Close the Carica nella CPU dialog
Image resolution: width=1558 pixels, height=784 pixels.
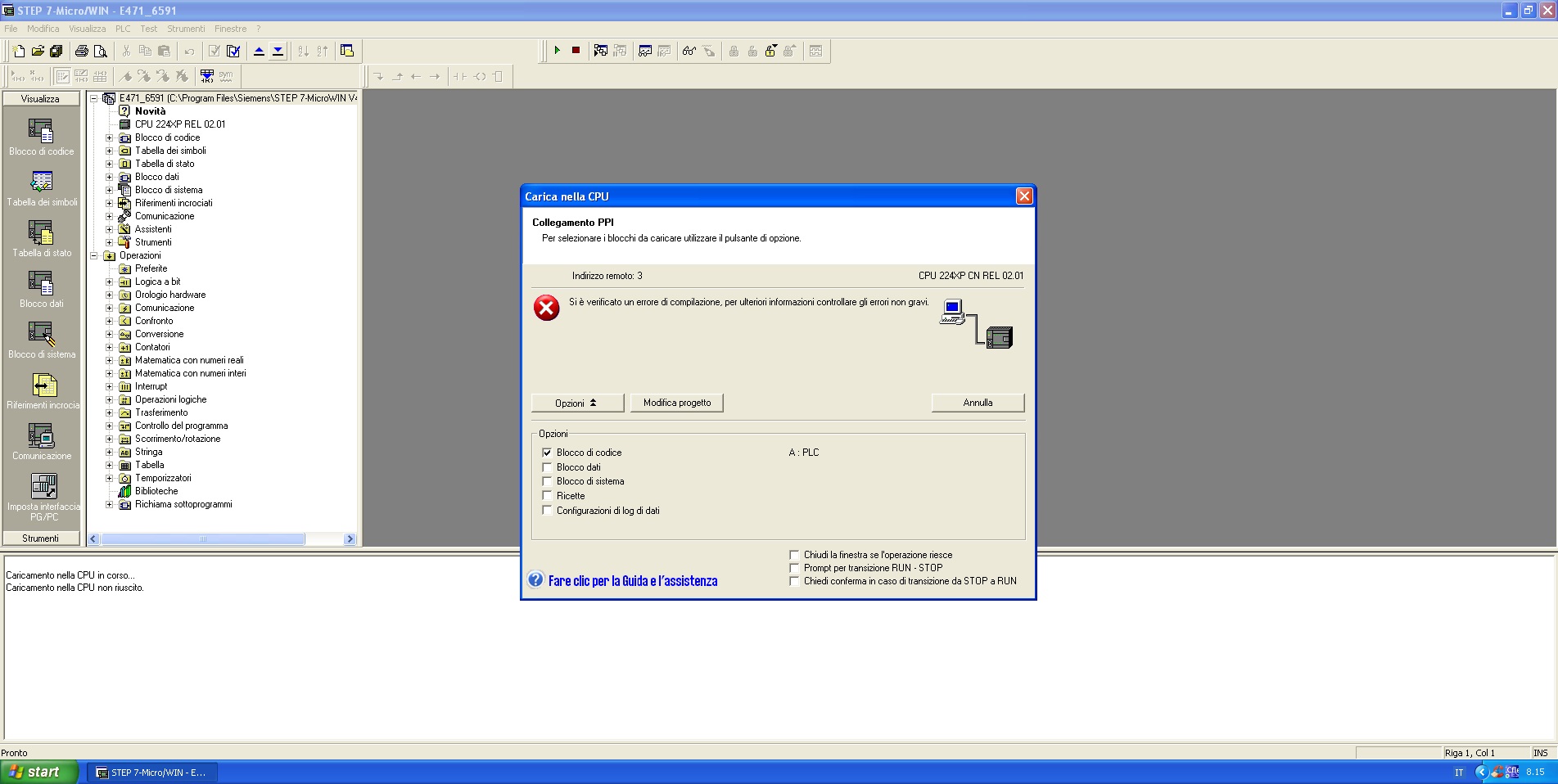pyautogui.click(x=1023, y=196)
